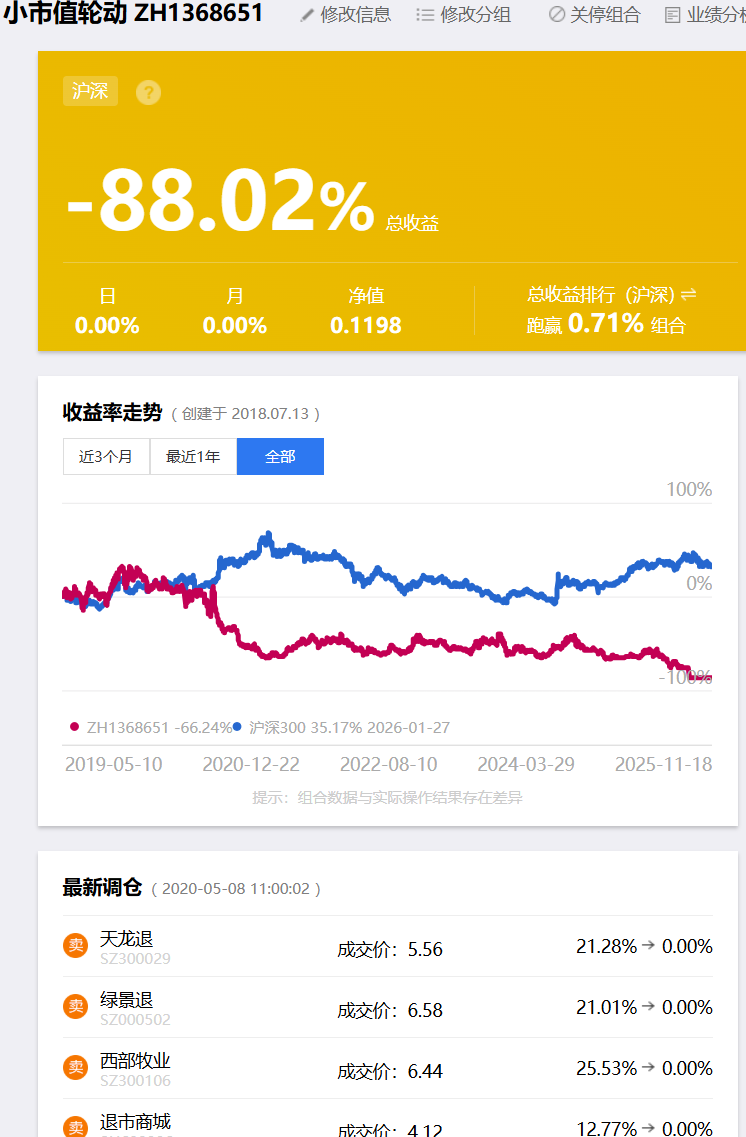Click the list icon for 修改分组
Viewport: 746px width, 1137px height.
425,15
